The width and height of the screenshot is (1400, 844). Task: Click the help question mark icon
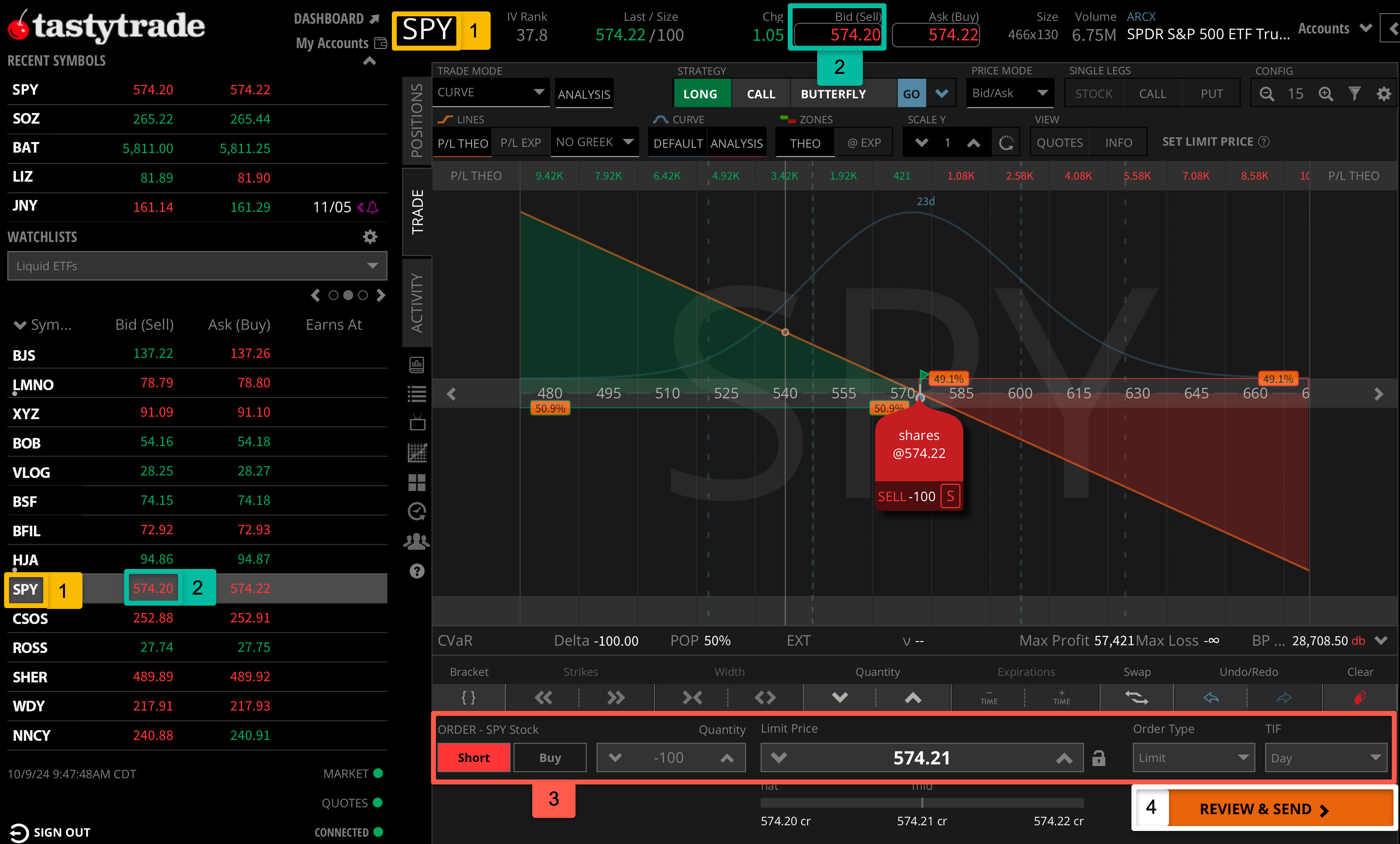[417, 571]
